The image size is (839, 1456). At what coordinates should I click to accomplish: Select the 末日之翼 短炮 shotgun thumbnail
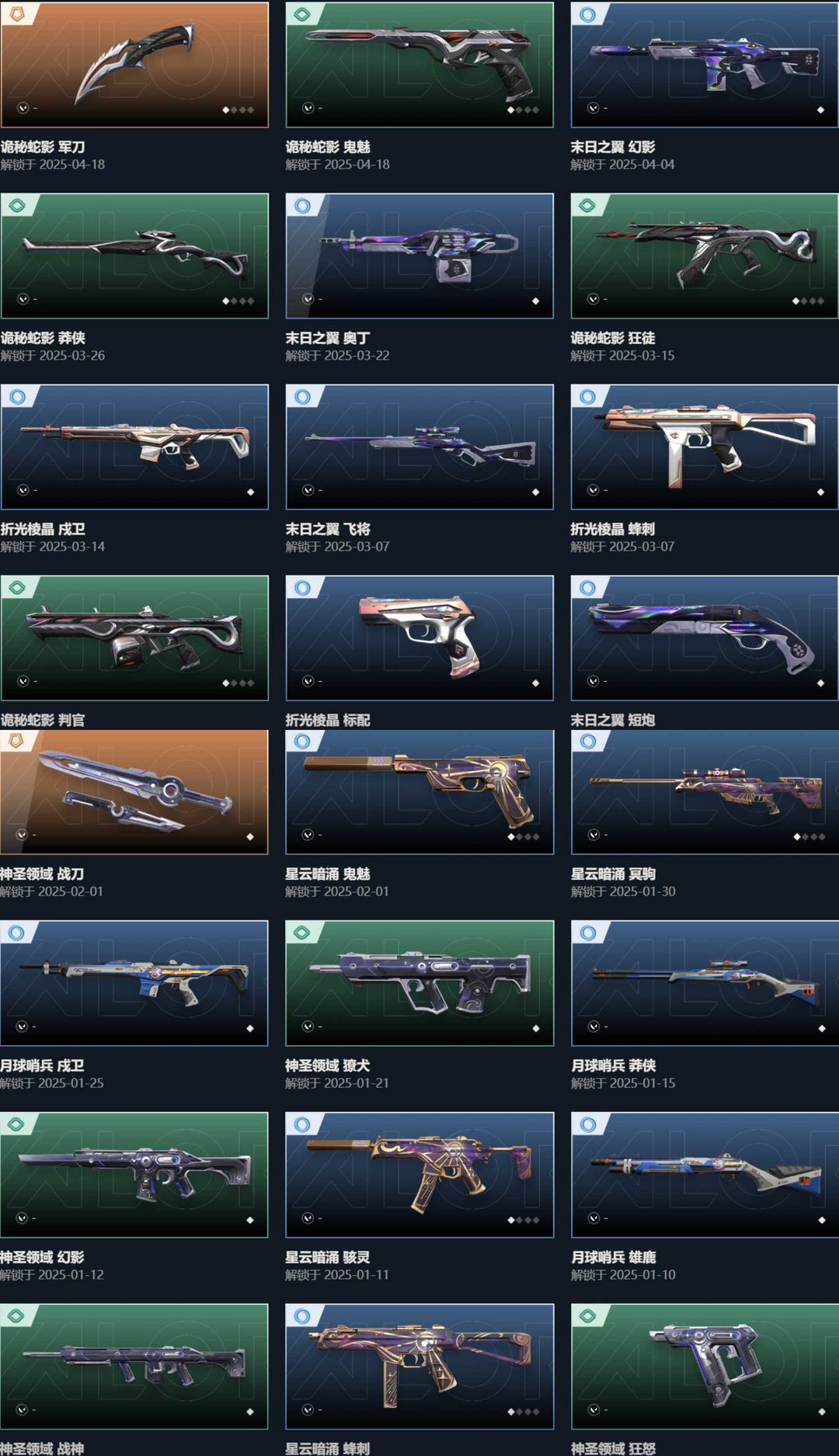tap(705, 638)
